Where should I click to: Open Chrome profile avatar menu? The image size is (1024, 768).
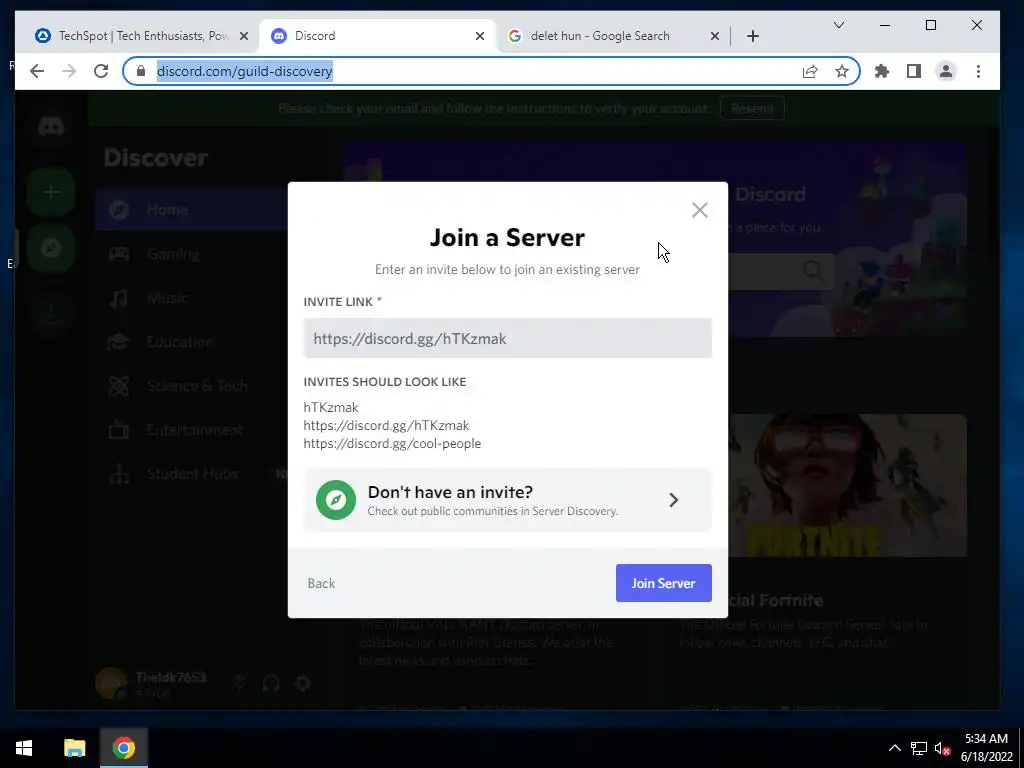[x=946, y=71]
